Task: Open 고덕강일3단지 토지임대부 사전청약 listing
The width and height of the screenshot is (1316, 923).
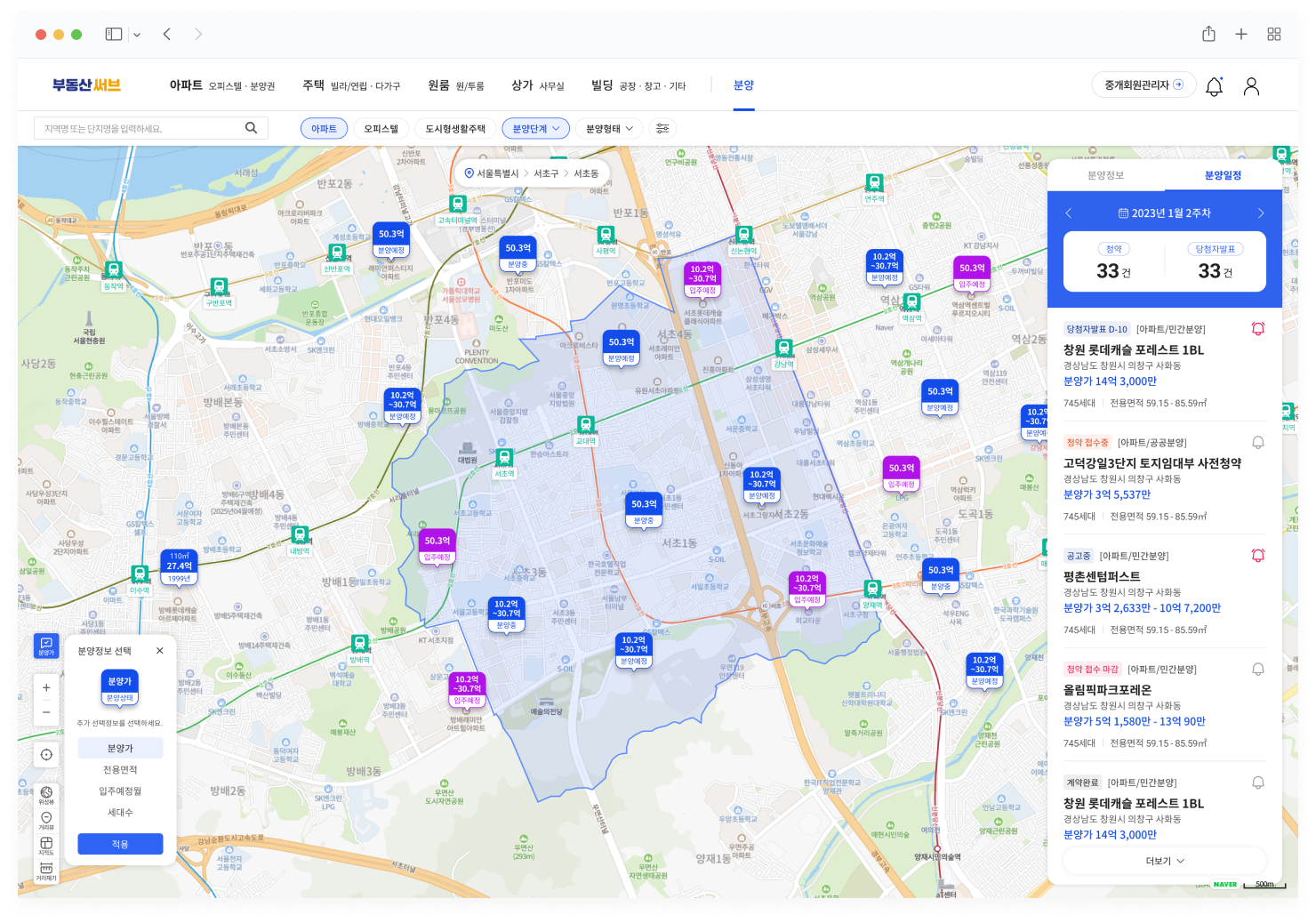Action: [1152, 463]
